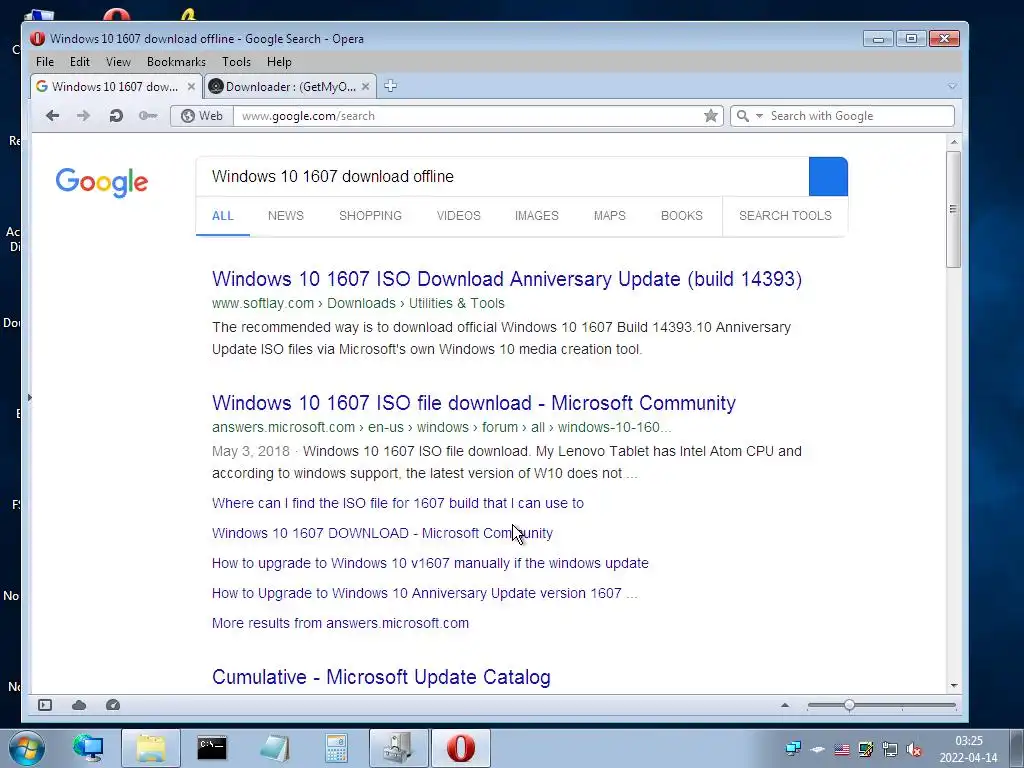Open the Tools menu
This screenshot has height=768, width=1024.
236,61
